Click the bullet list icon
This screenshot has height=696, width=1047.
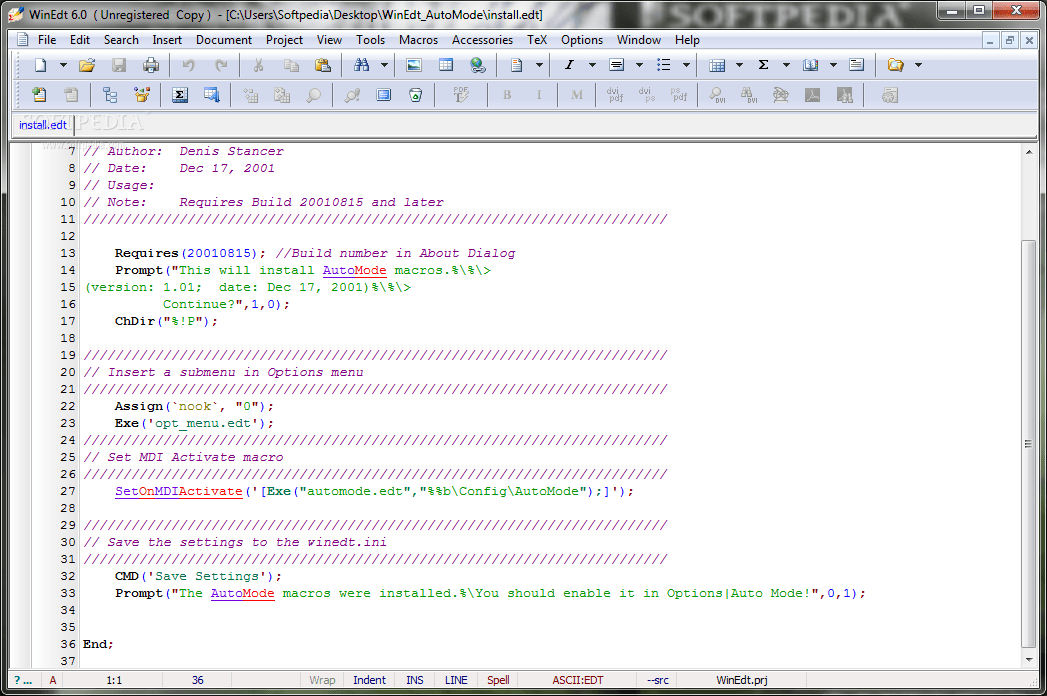click(663, 65)
